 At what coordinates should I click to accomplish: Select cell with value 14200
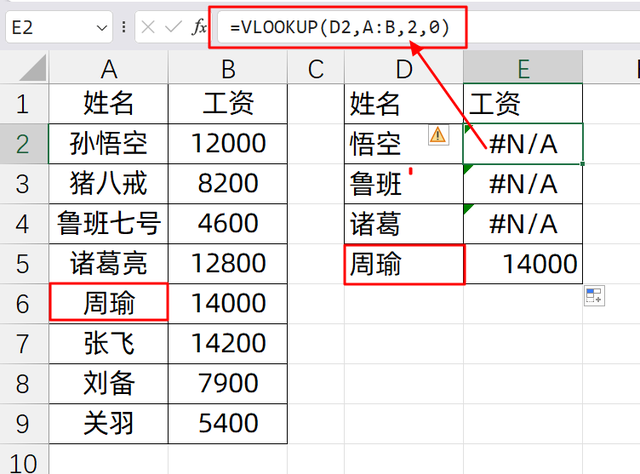point(228,344)
